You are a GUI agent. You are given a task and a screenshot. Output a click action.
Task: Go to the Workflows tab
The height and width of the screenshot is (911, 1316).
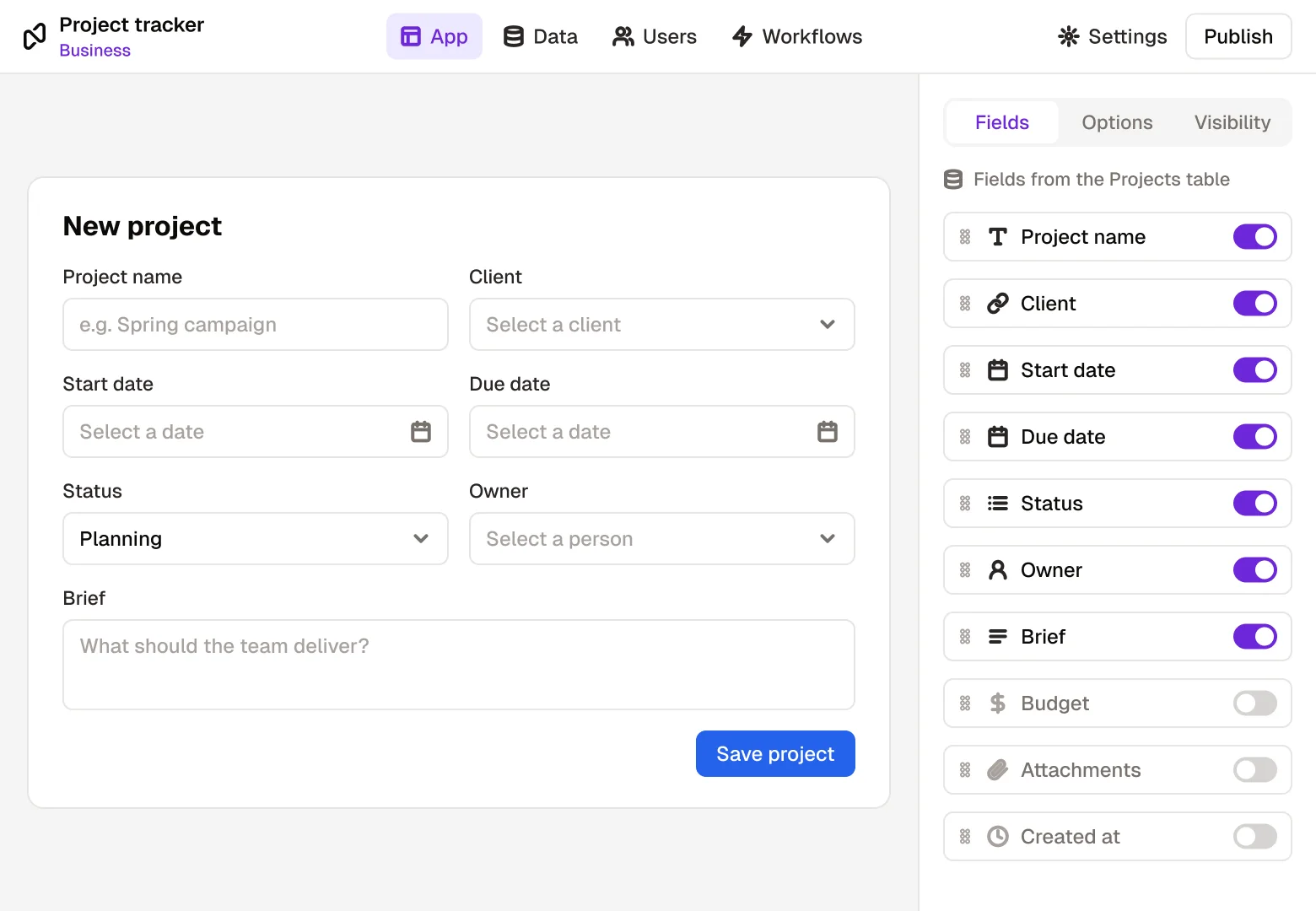pos(797,36)
